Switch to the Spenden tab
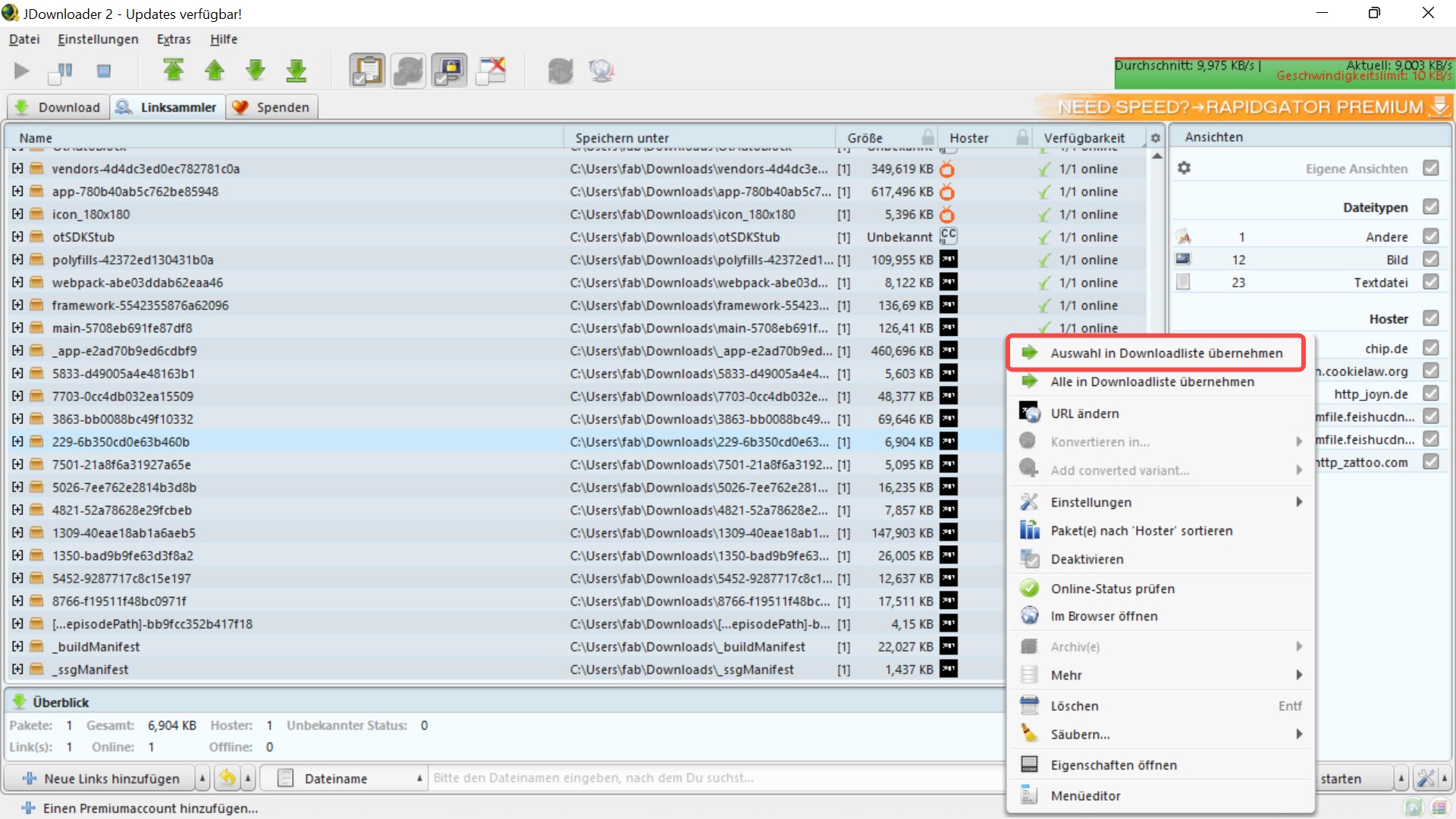 (271, 107)
